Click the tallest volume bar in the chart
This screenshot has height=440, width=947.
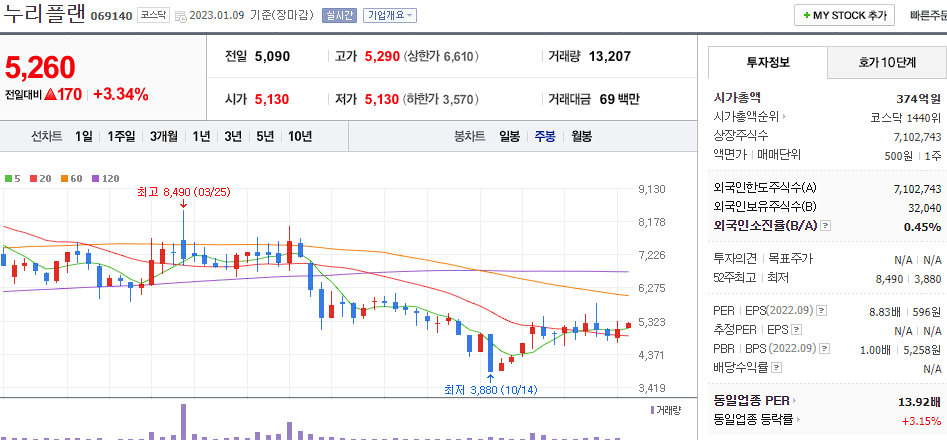[183, 421]
